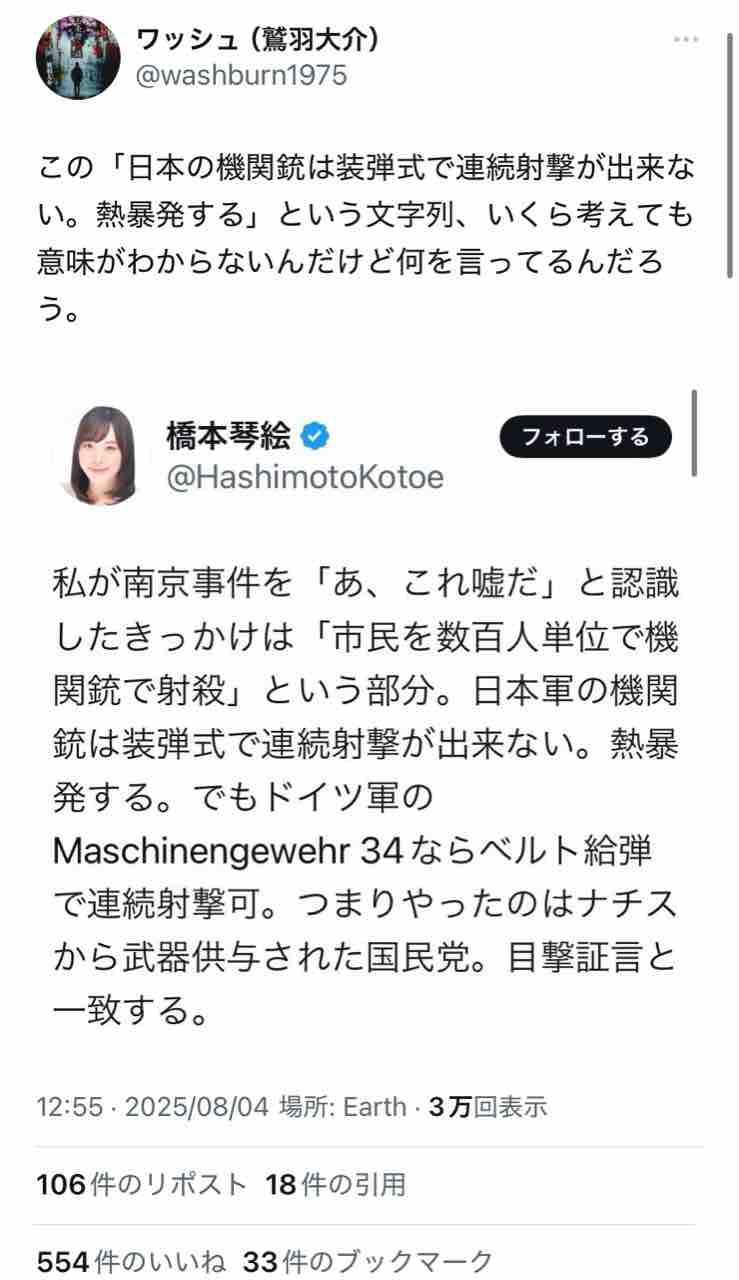
Task: View the 18件の引用 quotes list
Action: pyautogui.click(x=335, y=1185)
